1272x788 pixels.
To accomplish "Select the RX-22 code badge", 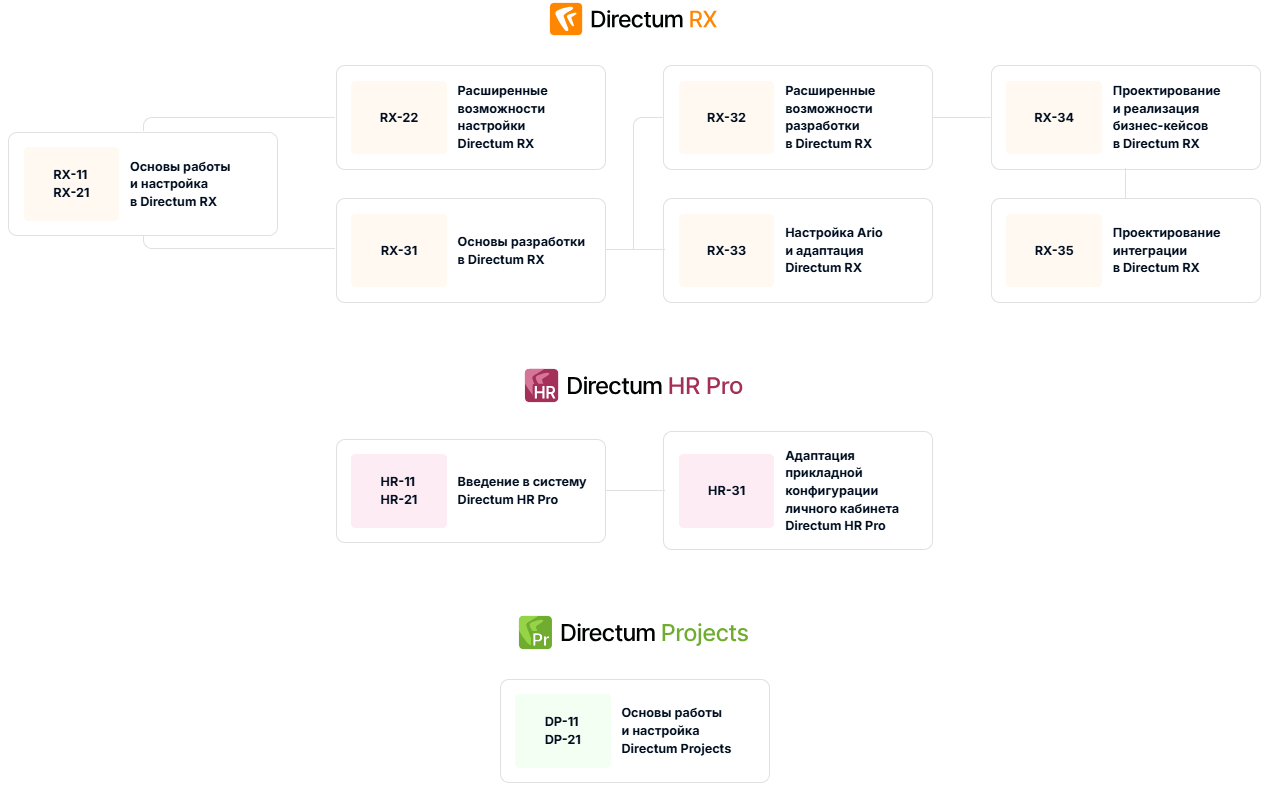I will 399,118.
